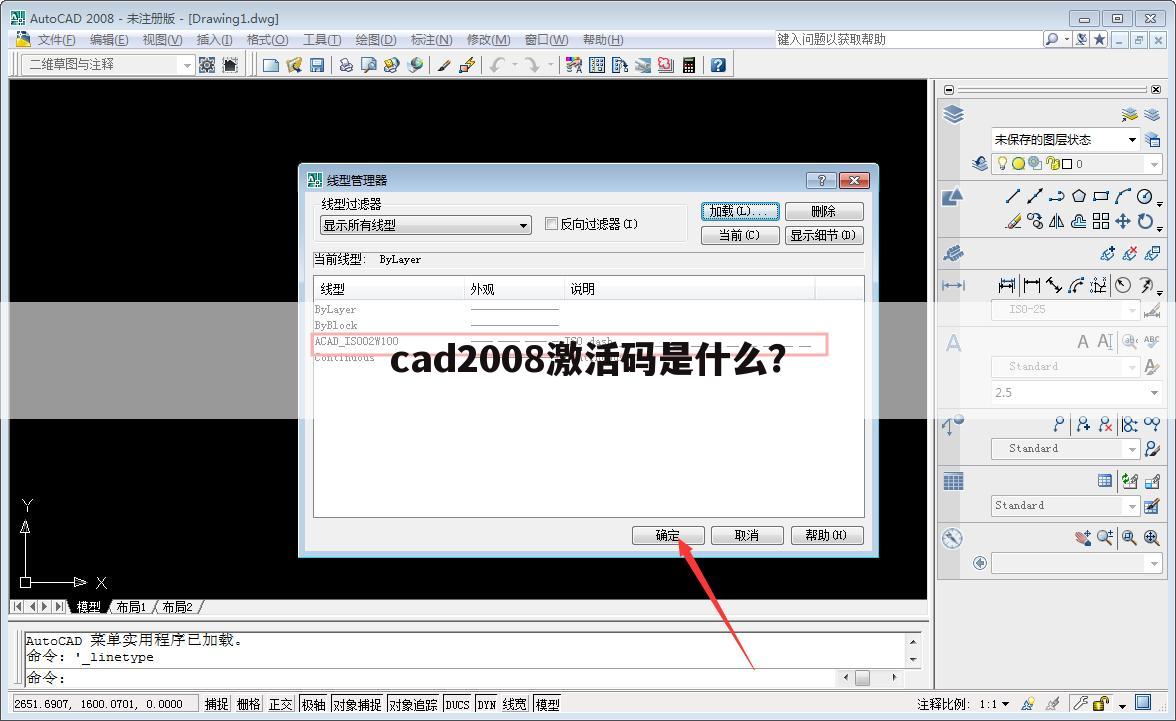
Task: Select the Aligned dimension tool
Action: tap(1053, 285)
